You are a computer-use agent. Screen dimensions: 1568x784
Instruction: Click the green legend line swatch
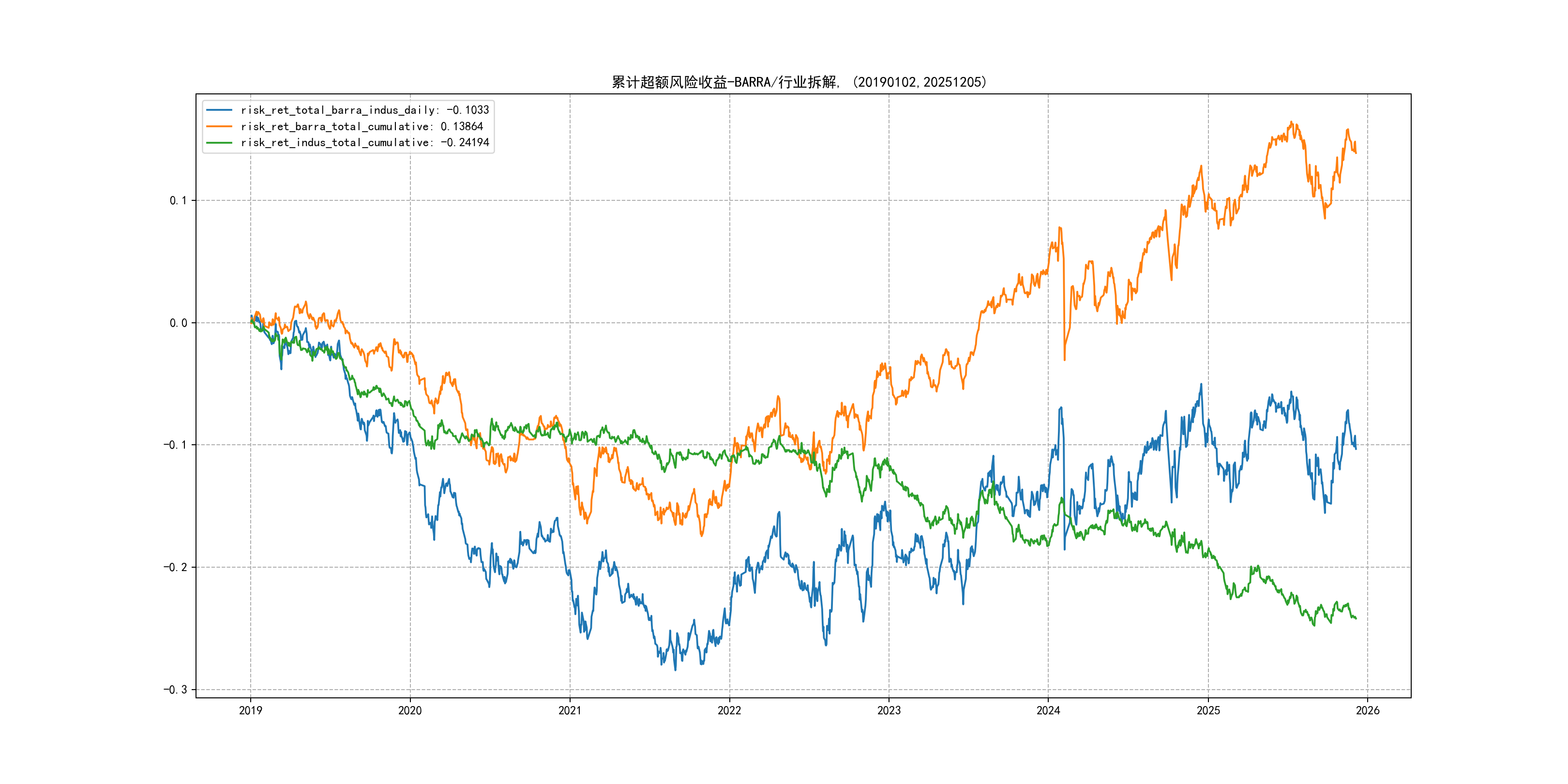coord(219,142)
